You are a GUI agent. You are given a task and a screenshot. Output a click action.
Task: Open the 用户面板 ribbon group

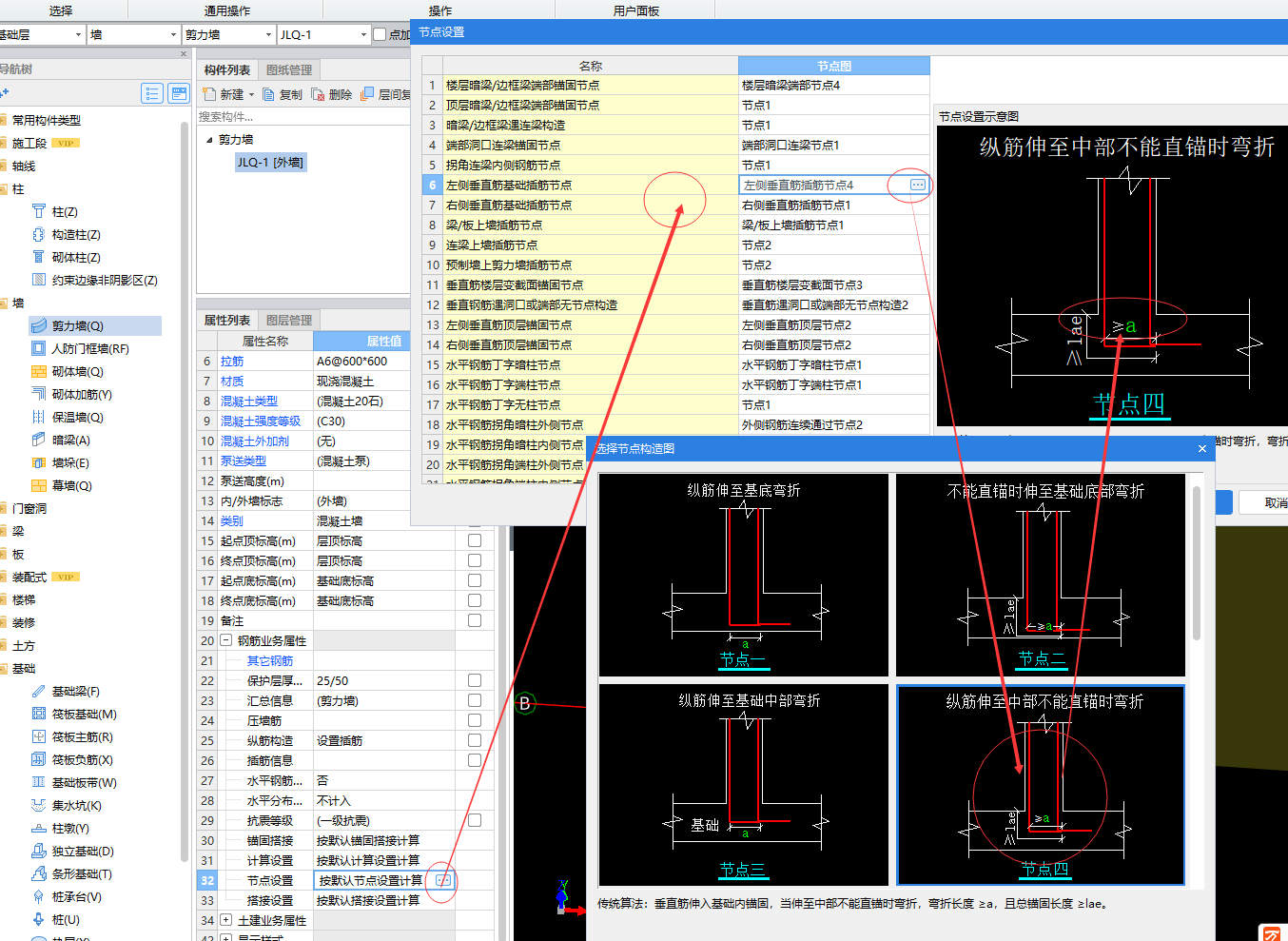pos(636,10)
